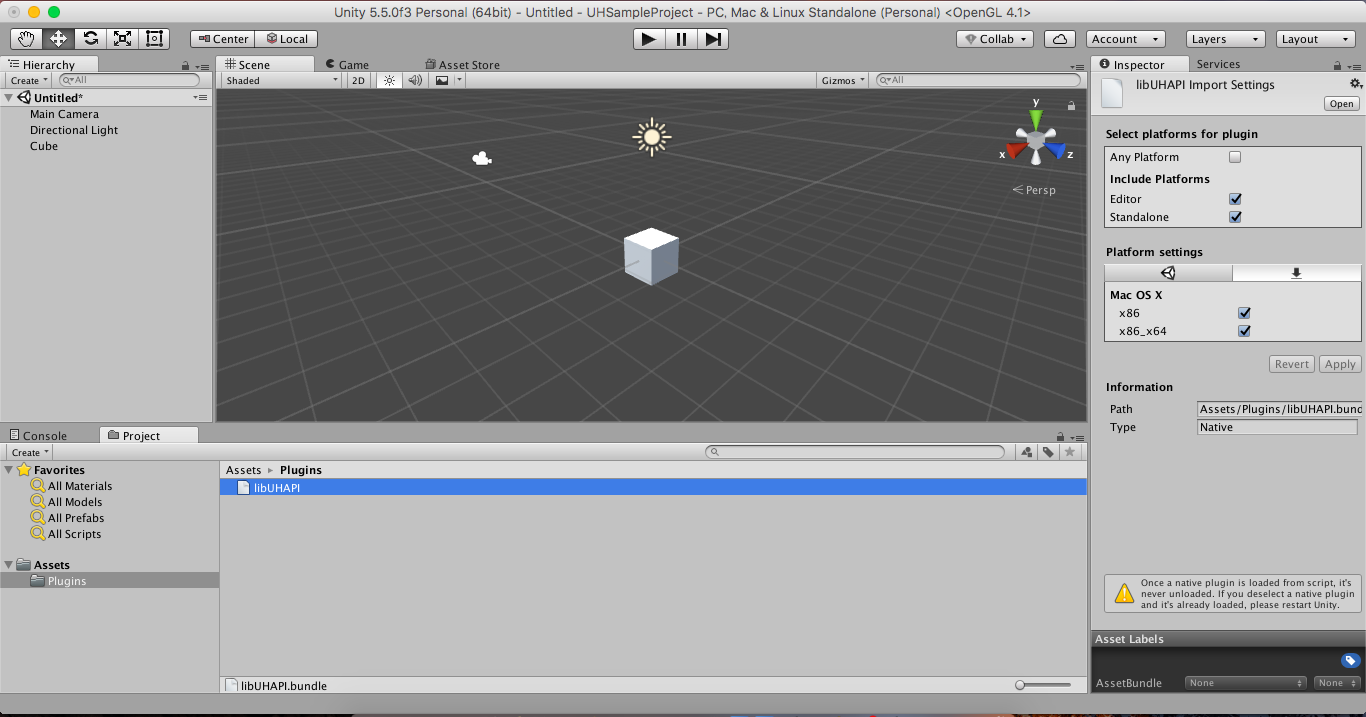The image size is (1366, 717).
Task: Switch to the Console tab
Action: click(x=38, y=436)
